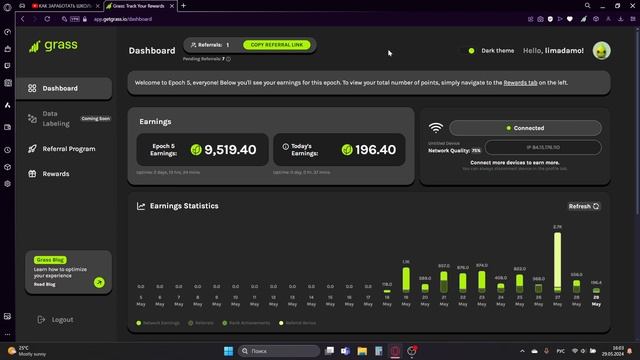The image size is (640, 360).
Task: Open the Read Blog link
Action: click(44, 284)
